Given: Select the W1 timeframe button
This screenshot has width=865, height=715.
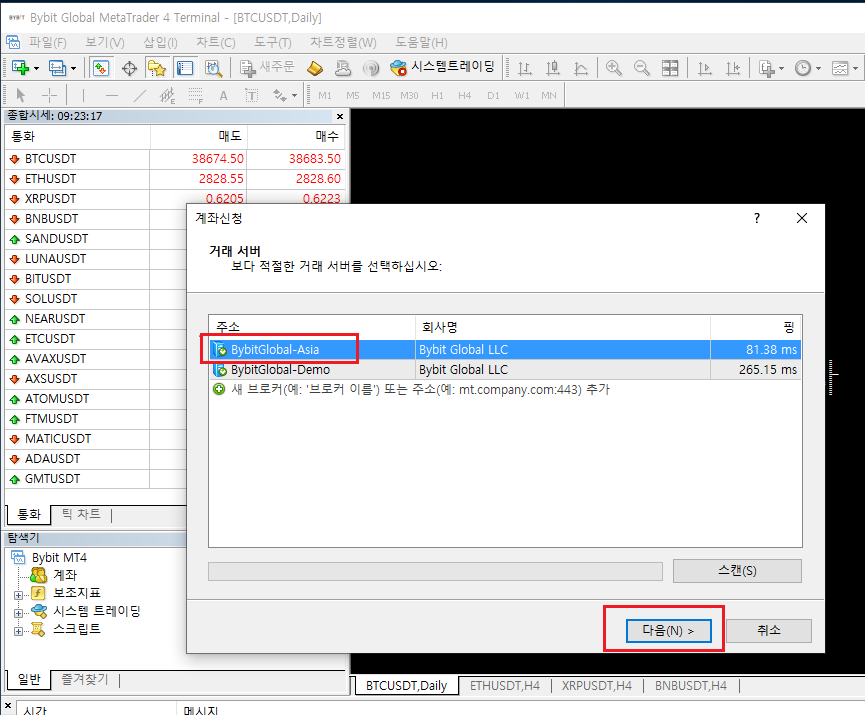Looking at the screenshot, I should point(522,96).
